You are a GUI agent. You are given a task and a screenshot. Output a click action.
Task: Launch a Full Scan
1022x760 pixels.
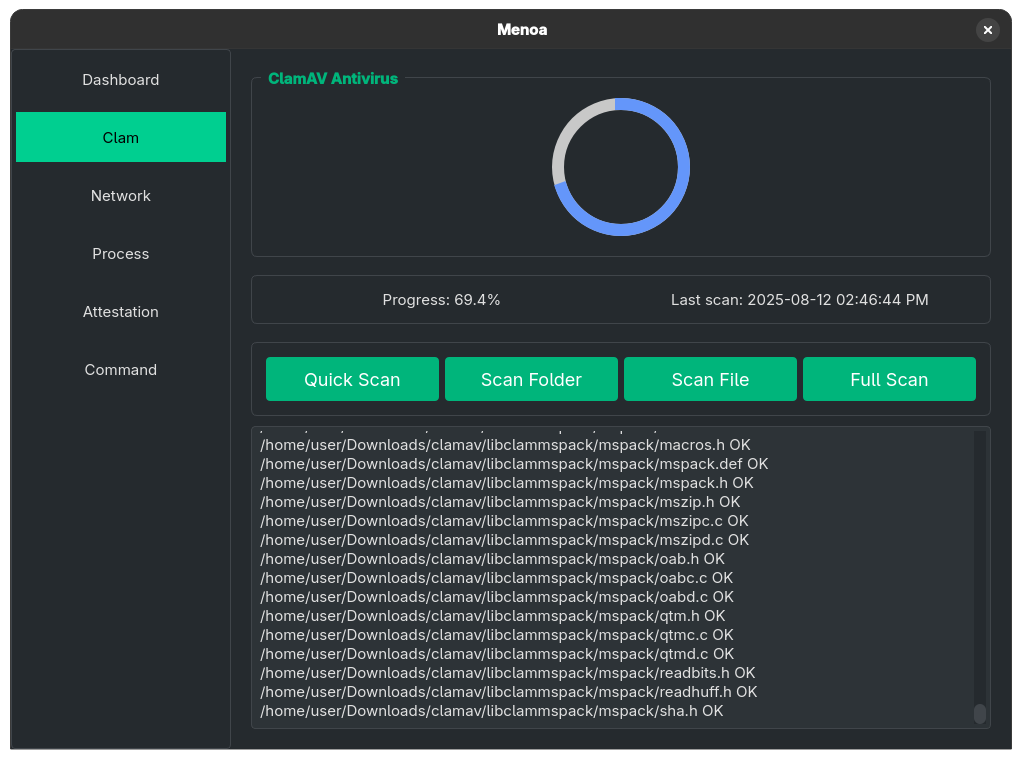tap(889, 379)
